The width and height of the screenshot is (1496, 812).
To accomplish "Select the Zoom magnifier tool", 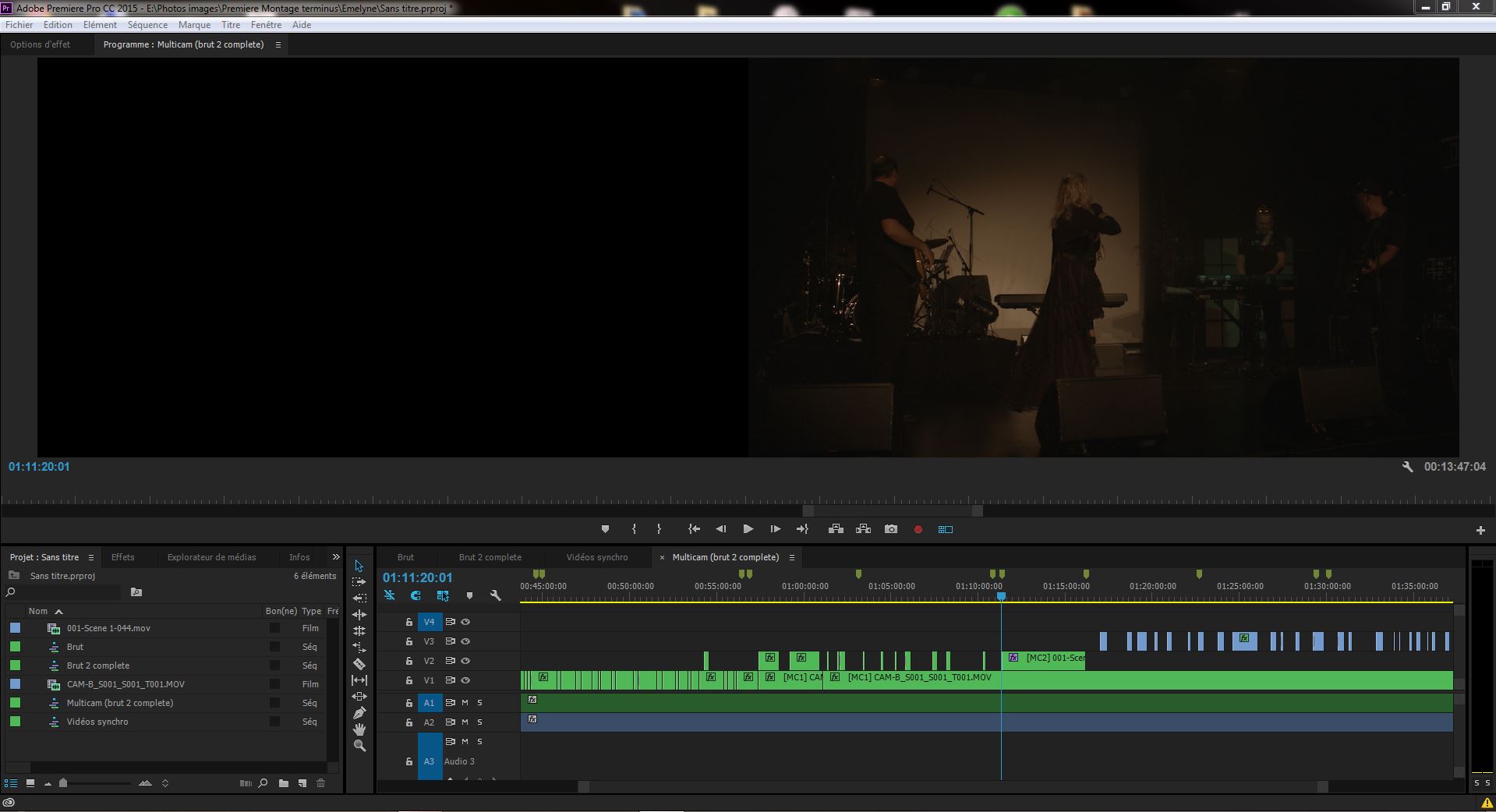I will (x=359, y=746).
